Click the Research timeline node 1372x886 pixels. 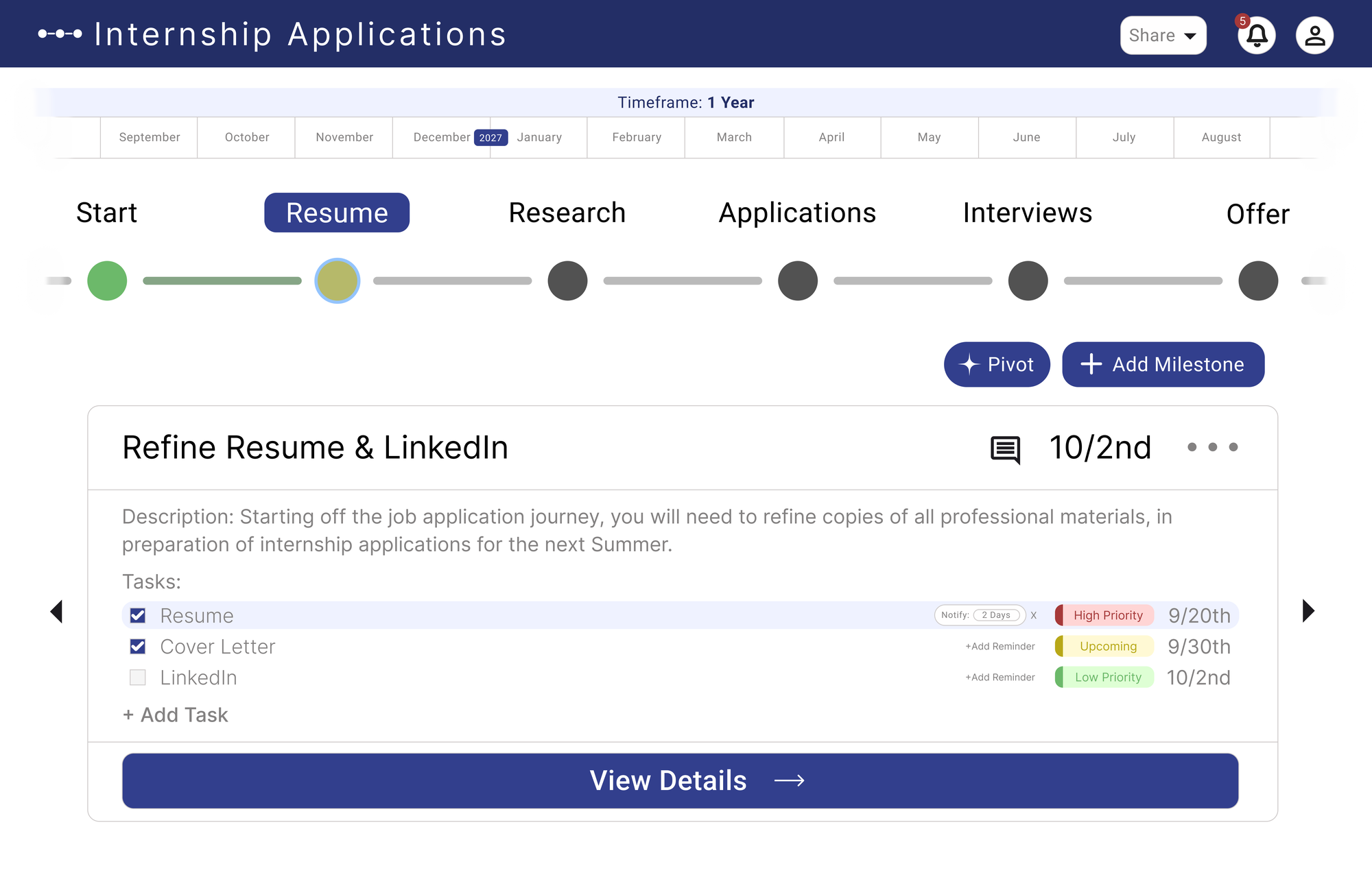tap(567, 280)
